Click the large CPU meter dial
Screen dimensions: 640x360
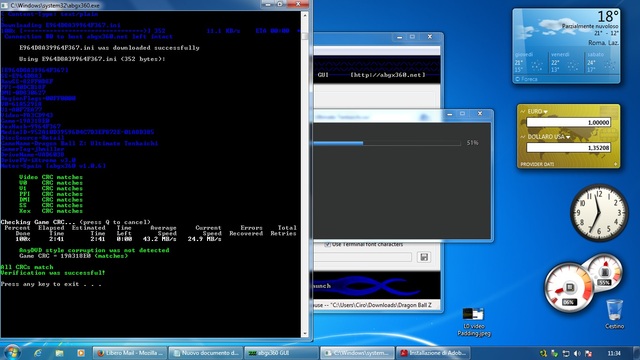[x=569, y=288]
